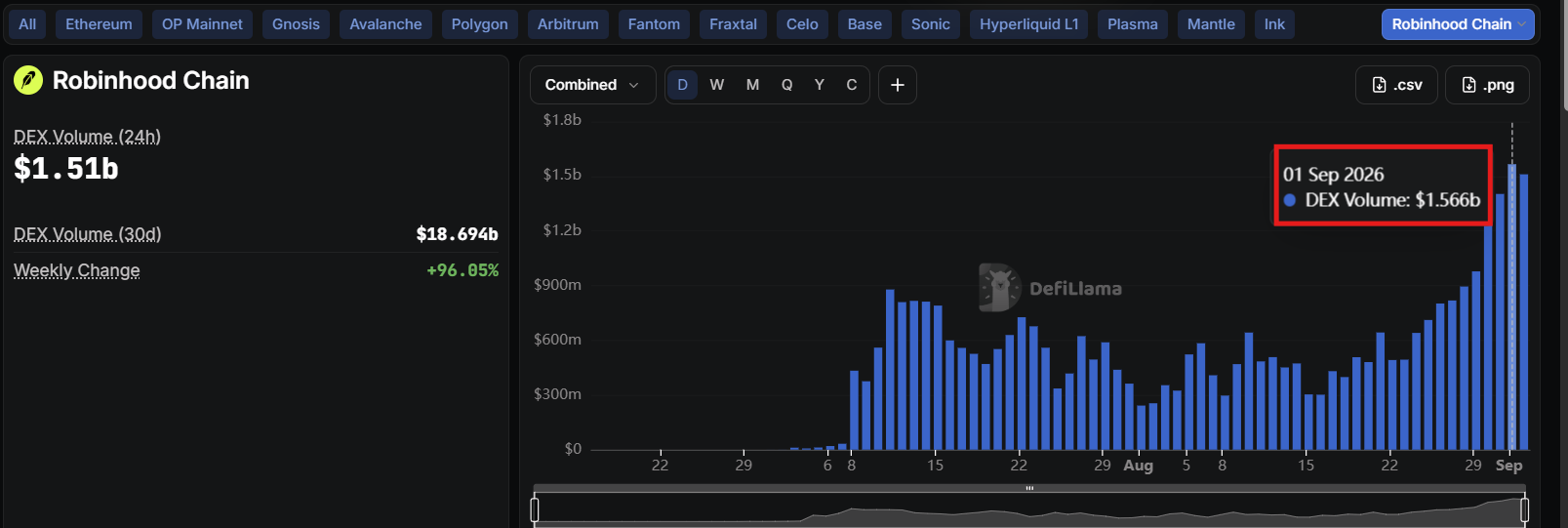Click the top center grip of range slider
The width and height of the screenshot is (1568, 528).
click(x=1029, y=488)
